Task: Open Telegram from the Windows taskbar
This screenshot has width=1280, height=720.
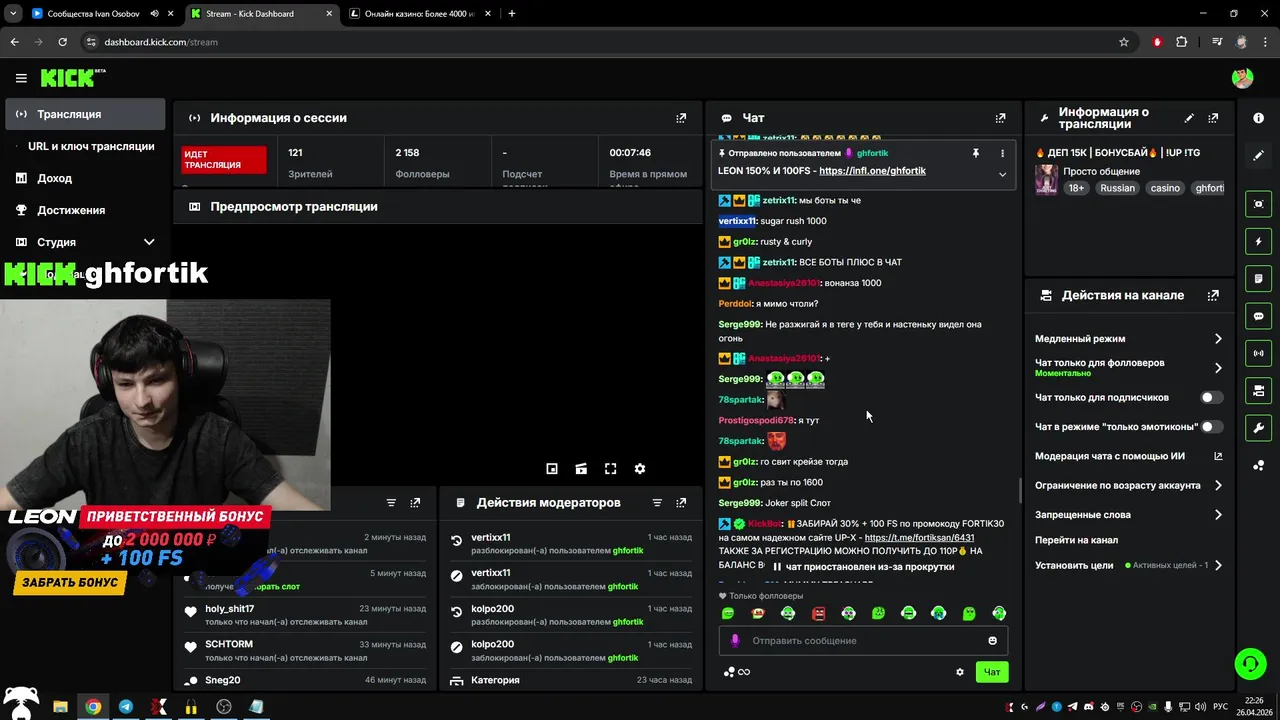Action: (x=125, y=707)
